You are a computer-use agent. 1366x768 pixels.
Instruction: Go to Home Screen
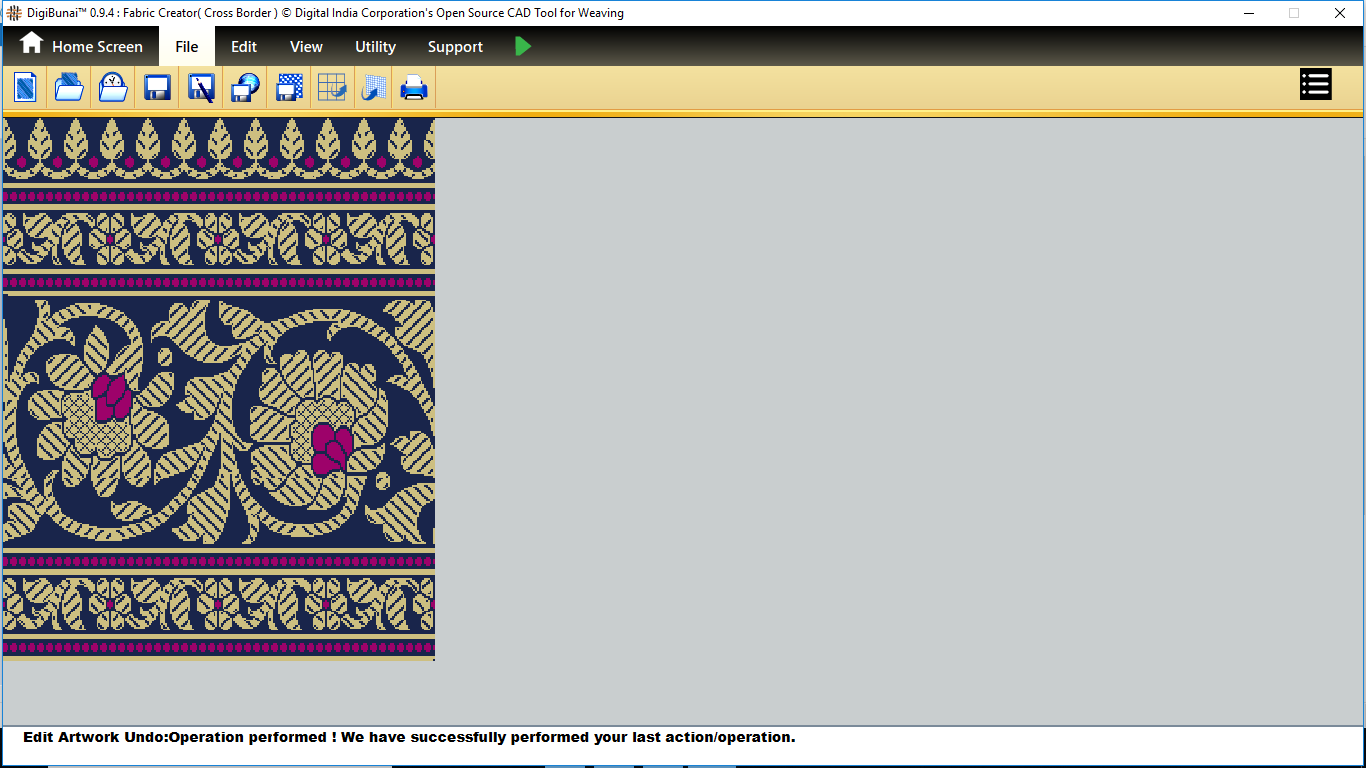[x=82, y=46]
